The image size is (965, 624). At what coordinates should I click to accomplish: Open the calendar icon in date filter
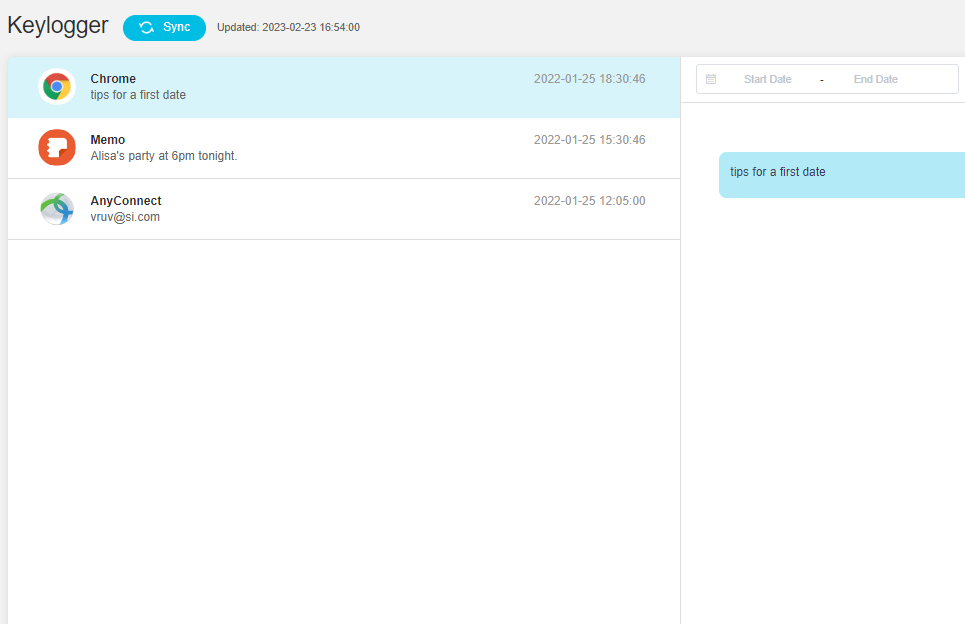point(711,79)
